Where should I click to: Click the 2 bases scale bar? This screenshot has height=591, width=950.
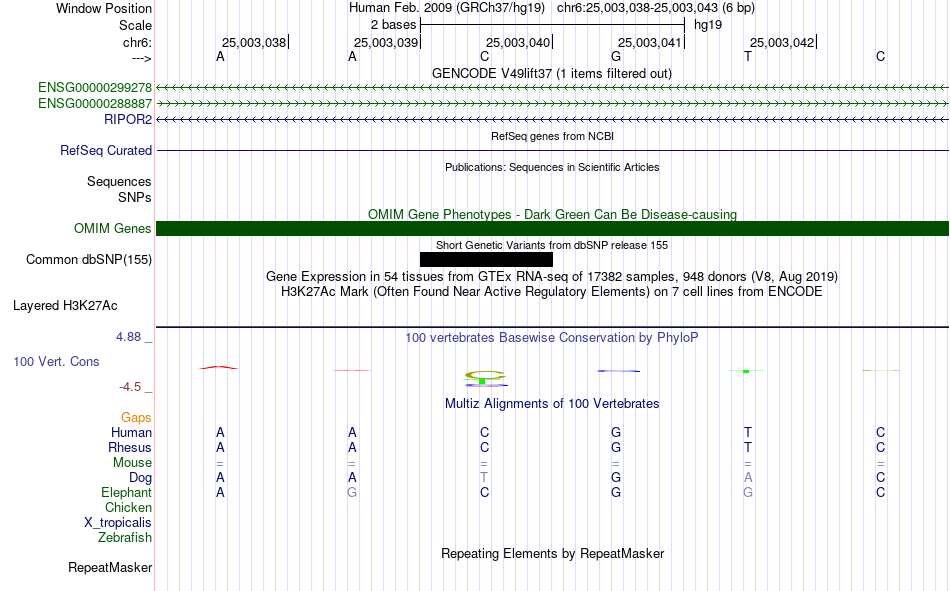552,25
